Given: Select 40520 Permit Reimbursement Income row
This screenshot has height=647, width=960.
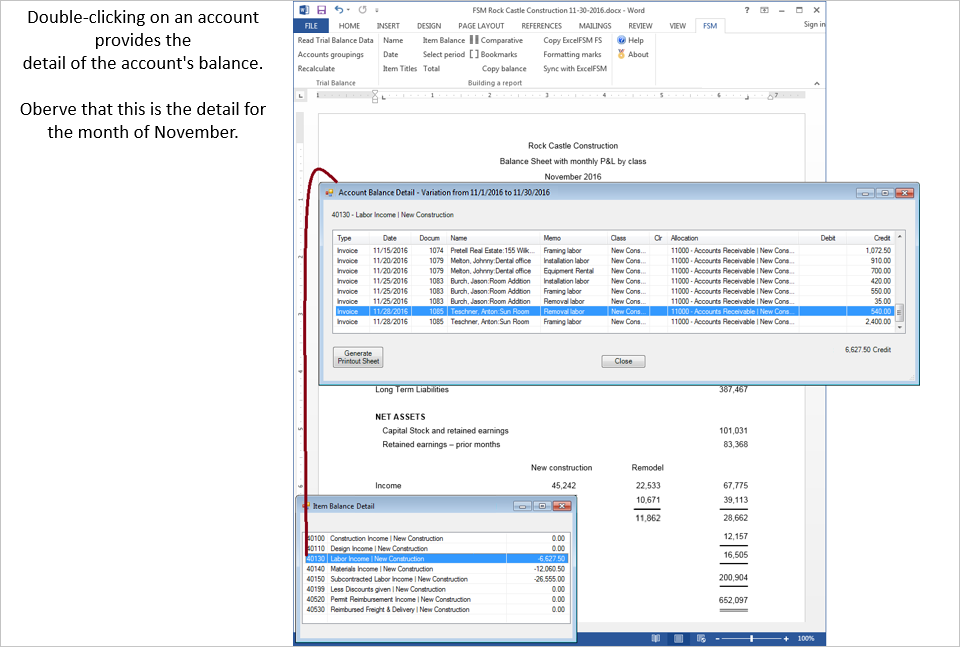Looking at the screenshot, I should click(x=436, y=599).
